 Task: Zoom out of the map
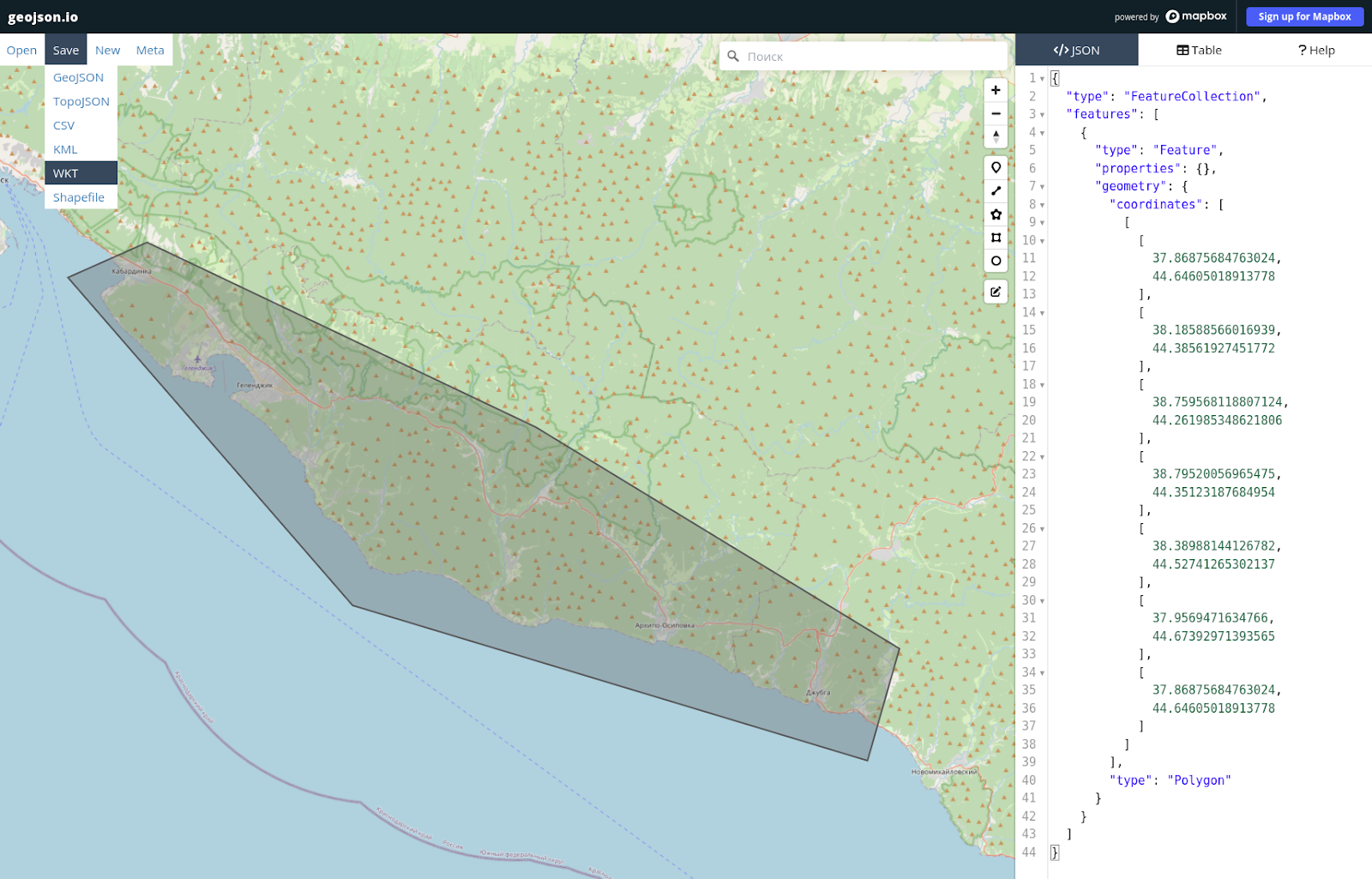coord(996,113)
